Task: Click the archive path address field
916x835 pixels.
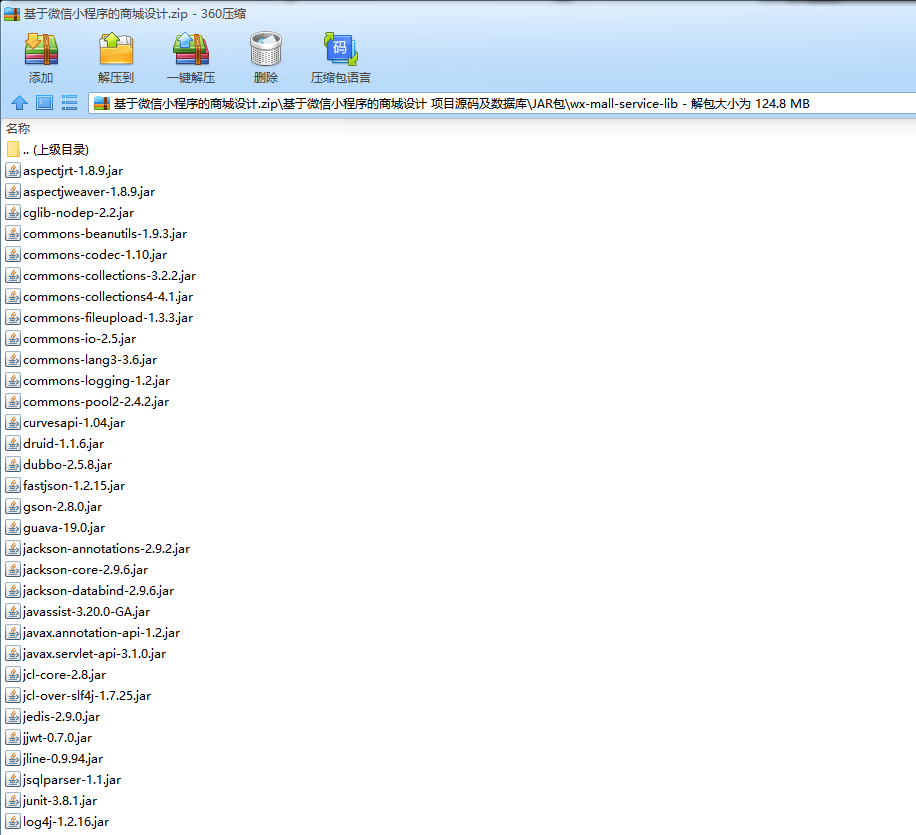Action: pyautogui.click(x=502, y=103)
